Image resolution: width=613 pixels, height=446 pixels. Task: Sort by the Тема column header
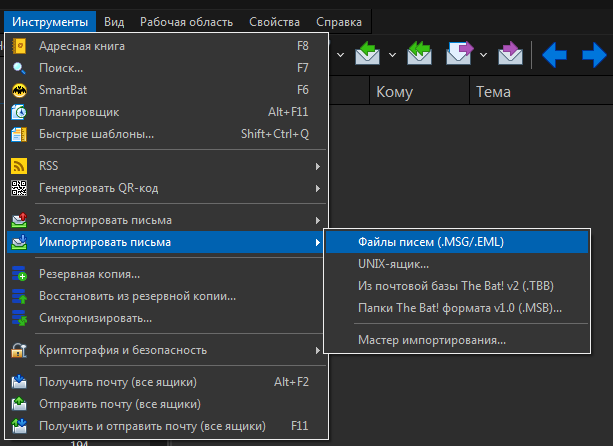pos(541,91)
